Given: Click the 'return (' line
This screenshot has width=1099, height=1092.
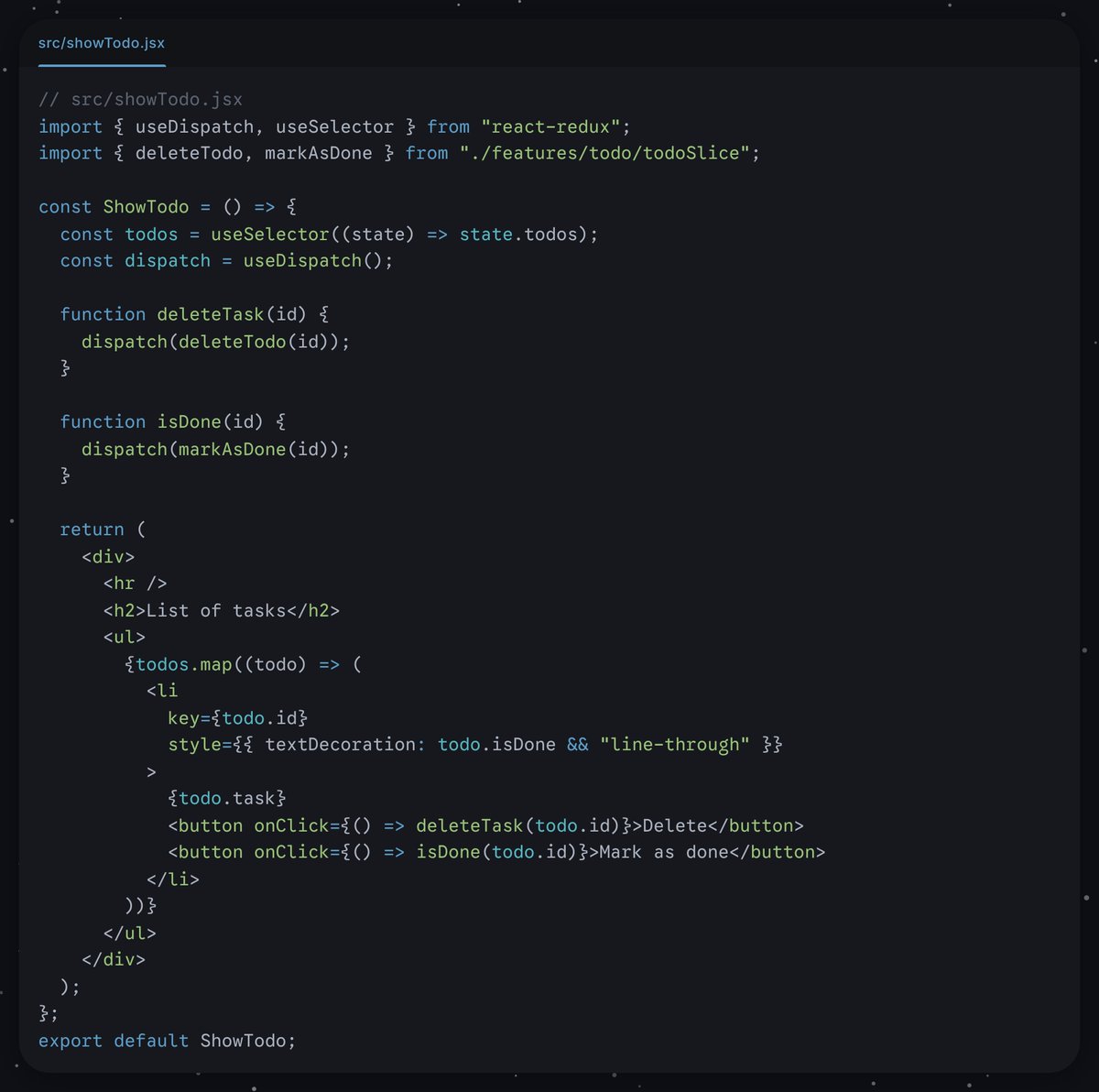Looking at the screenshot, I should 103,530.
